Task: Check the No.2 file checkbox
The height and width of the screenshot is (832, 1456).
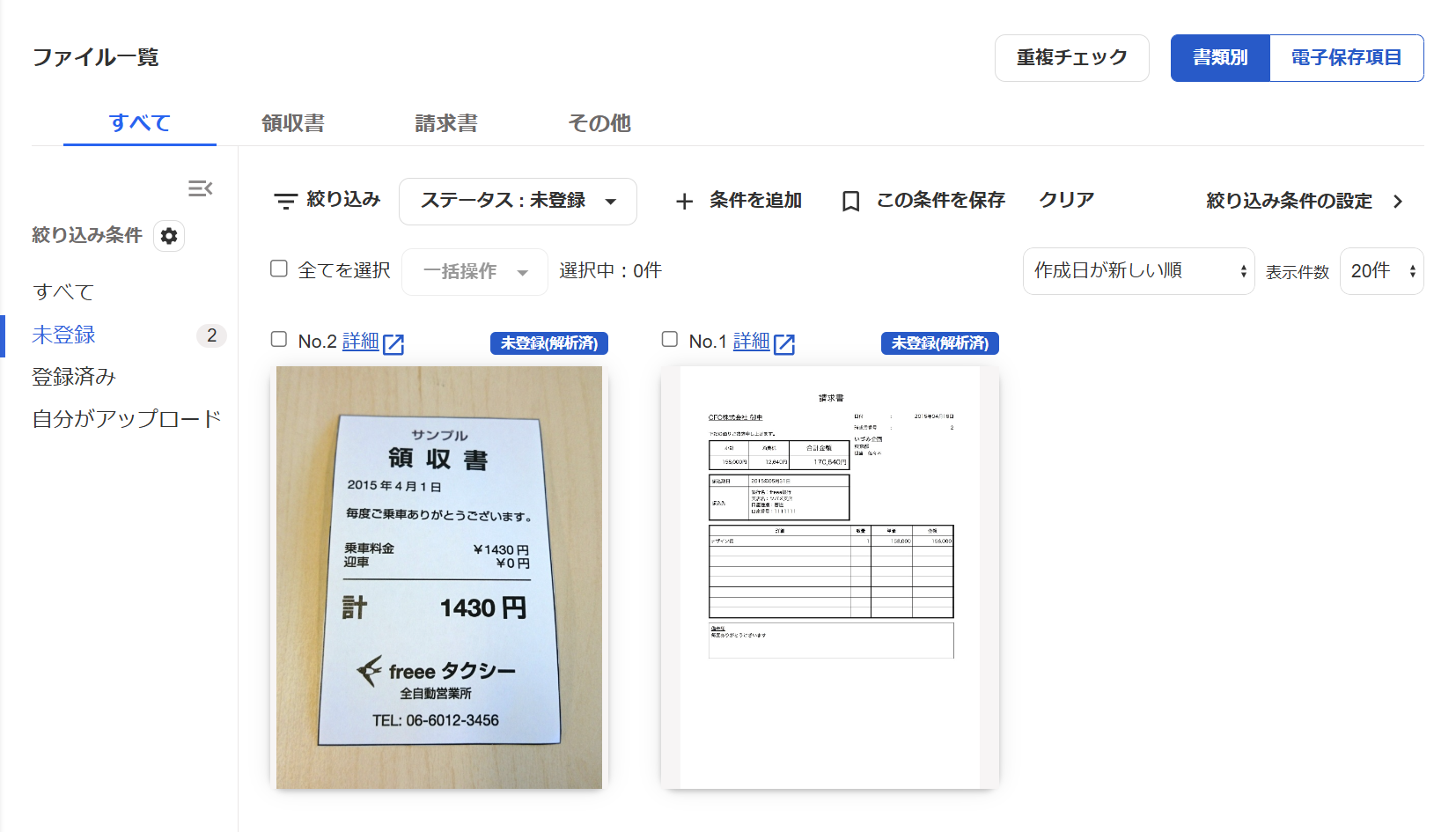Action: (x=279, y=339)
